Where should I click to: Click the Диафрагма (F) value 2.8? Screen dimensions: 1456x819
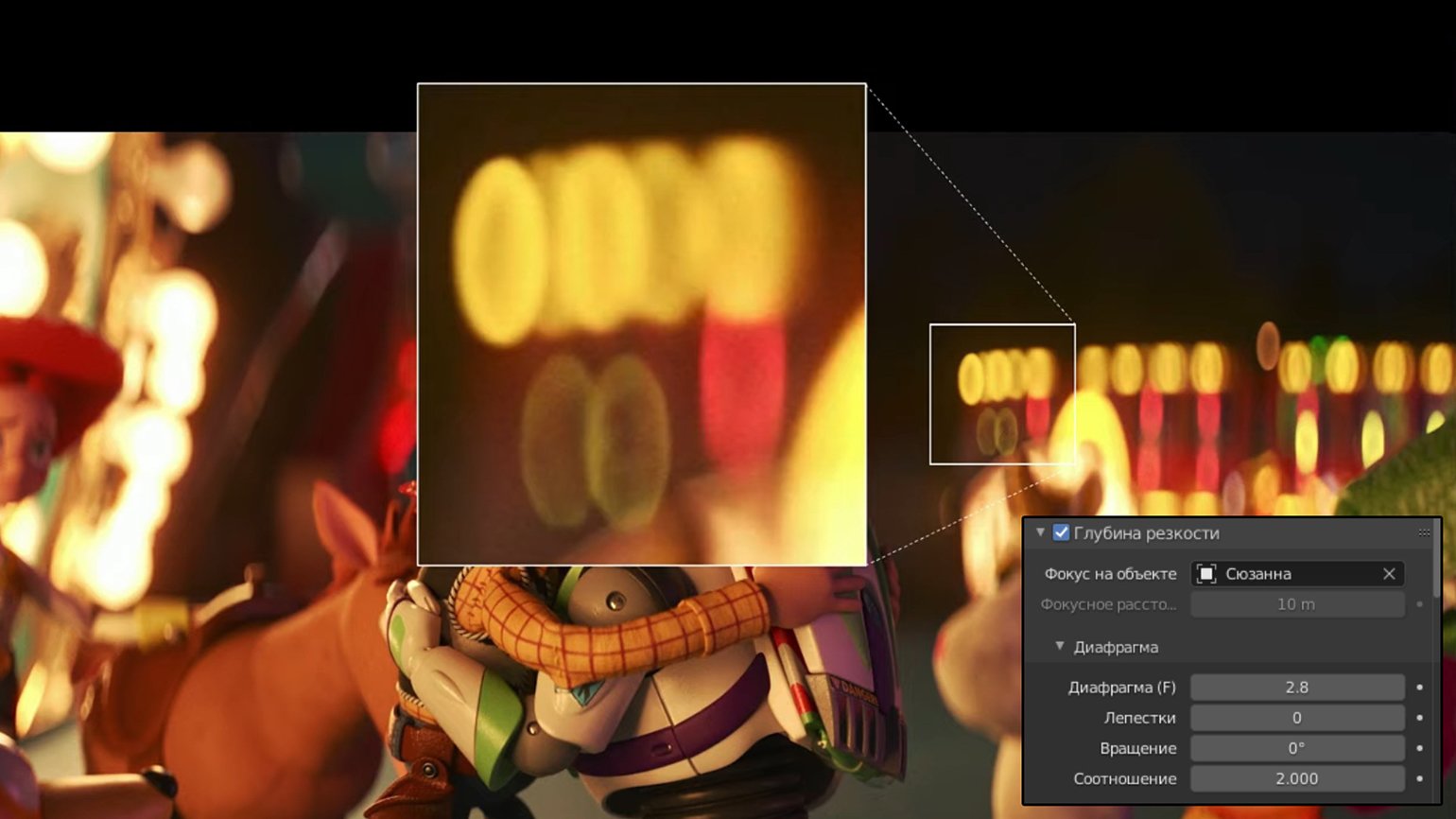[1297, 687]
